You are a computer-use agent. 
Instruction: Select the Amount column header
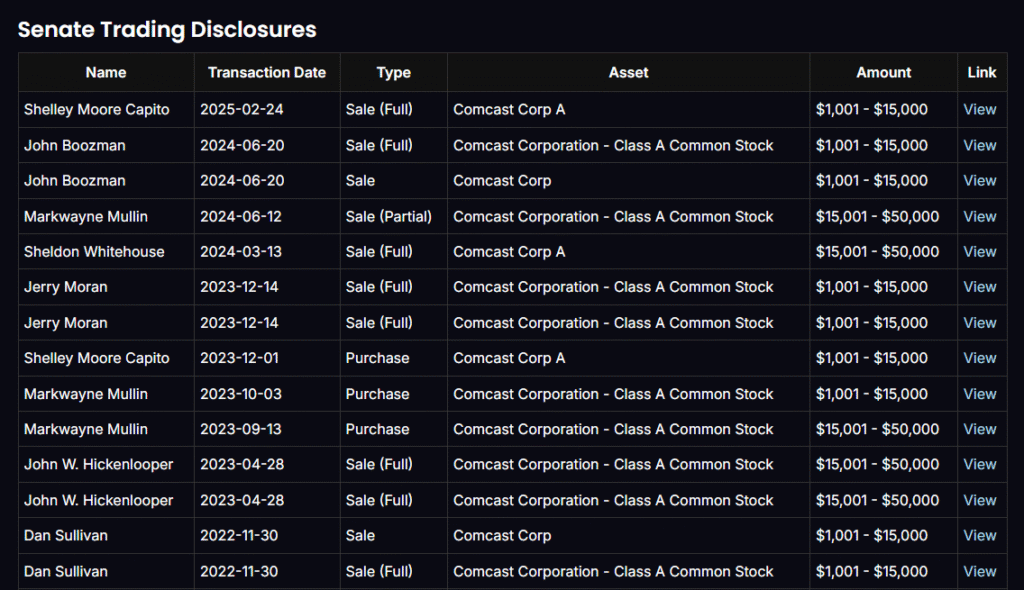(883, 72)
